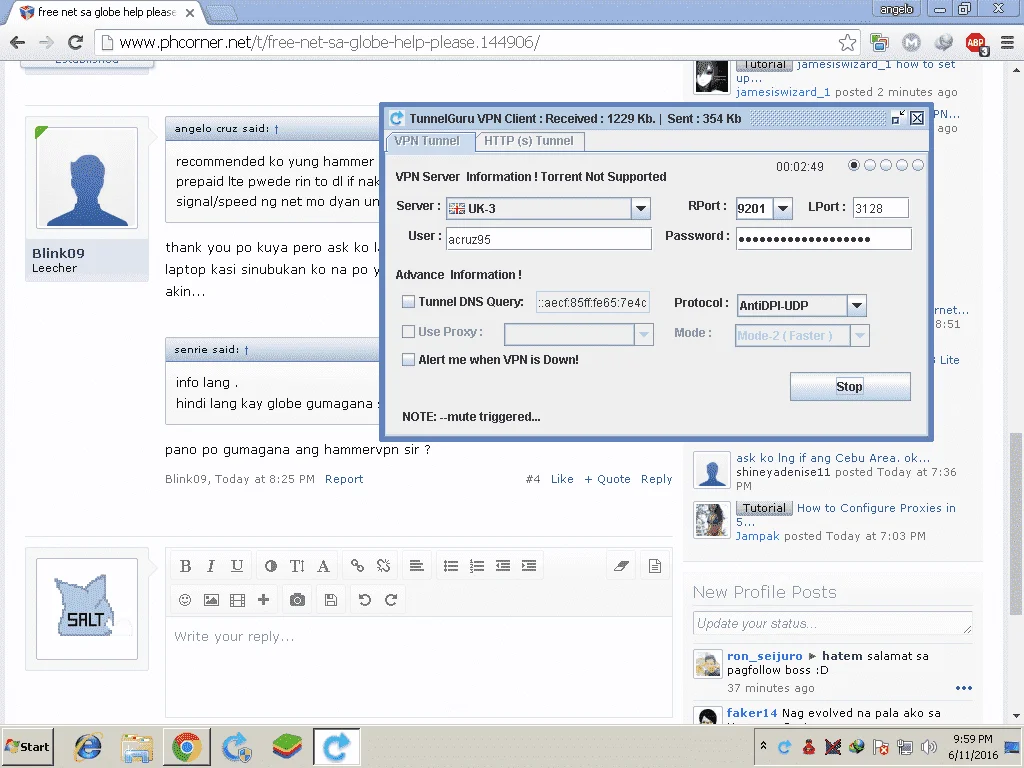Click the Write your reply text area
The image size is (1024, 768).
point(419,666)
